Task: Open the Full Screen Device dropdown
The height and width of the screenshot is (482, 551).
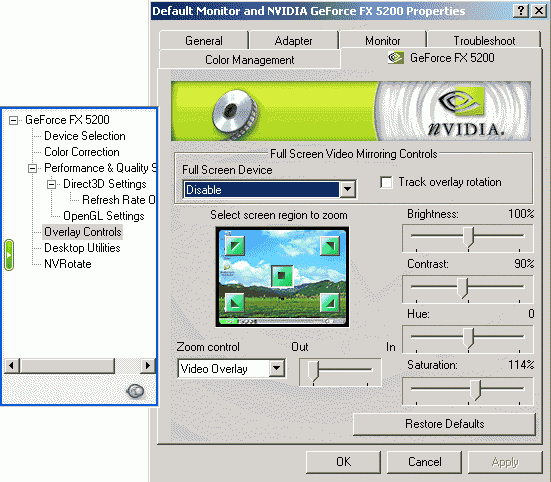Action: point(347,189)
